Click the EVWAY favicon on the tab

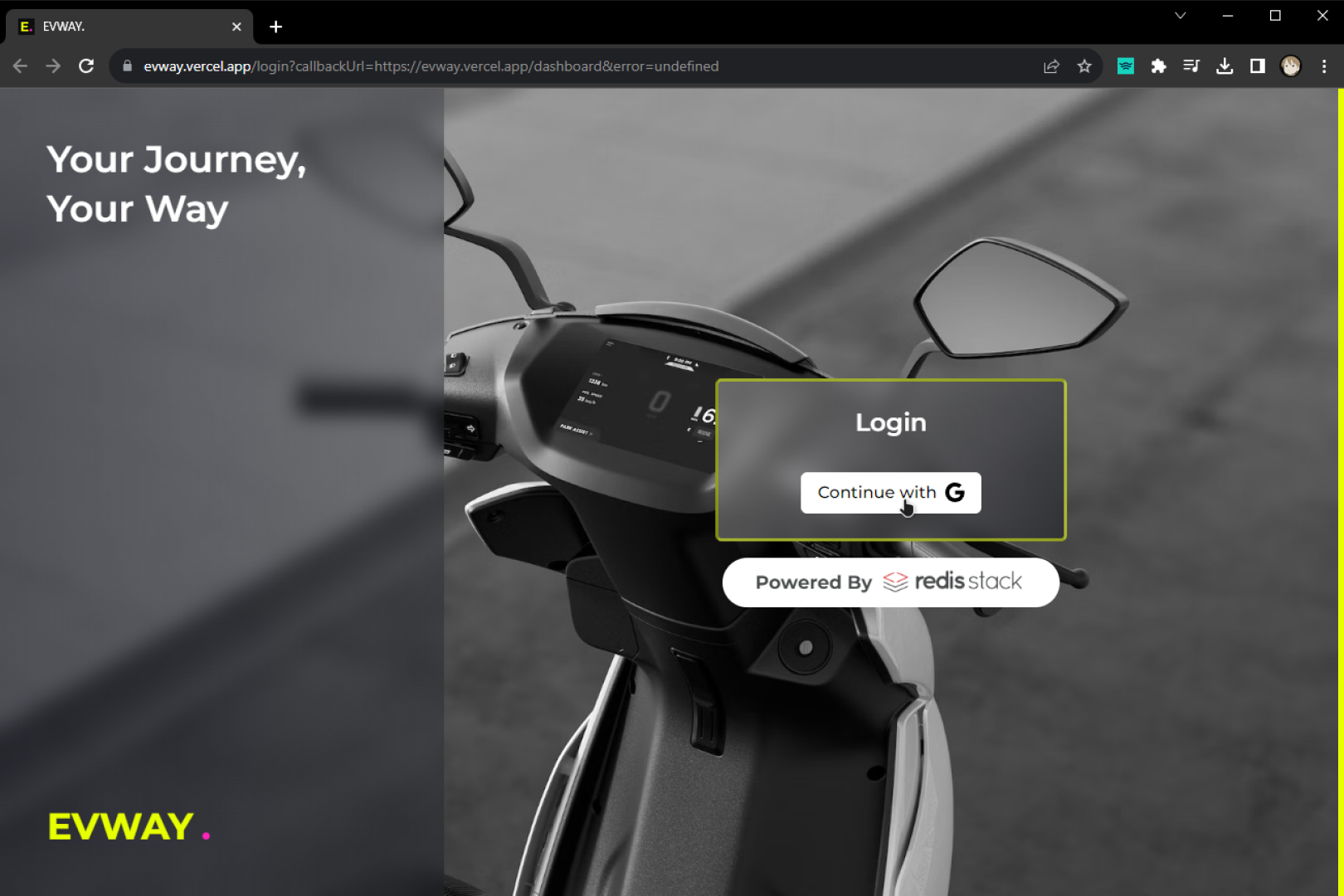pyautogui.click(x=26, y=26)
